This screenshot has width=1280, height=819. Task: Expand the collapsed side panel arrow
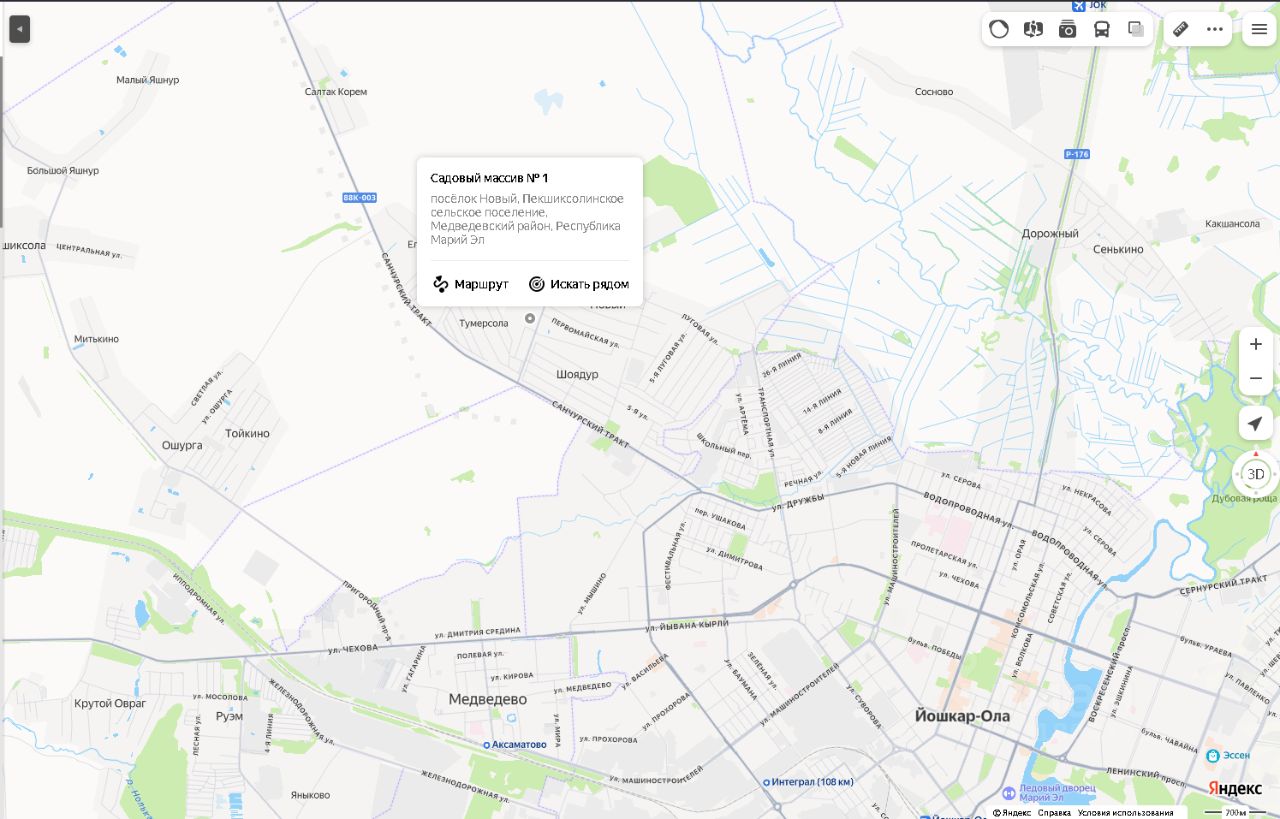(20, 29)
